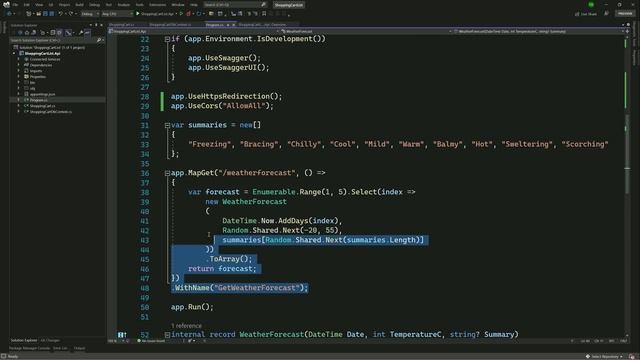Screen dimensions: 640x360
Task: Close the Program.cs editor tab
Action: pos(233,25)
